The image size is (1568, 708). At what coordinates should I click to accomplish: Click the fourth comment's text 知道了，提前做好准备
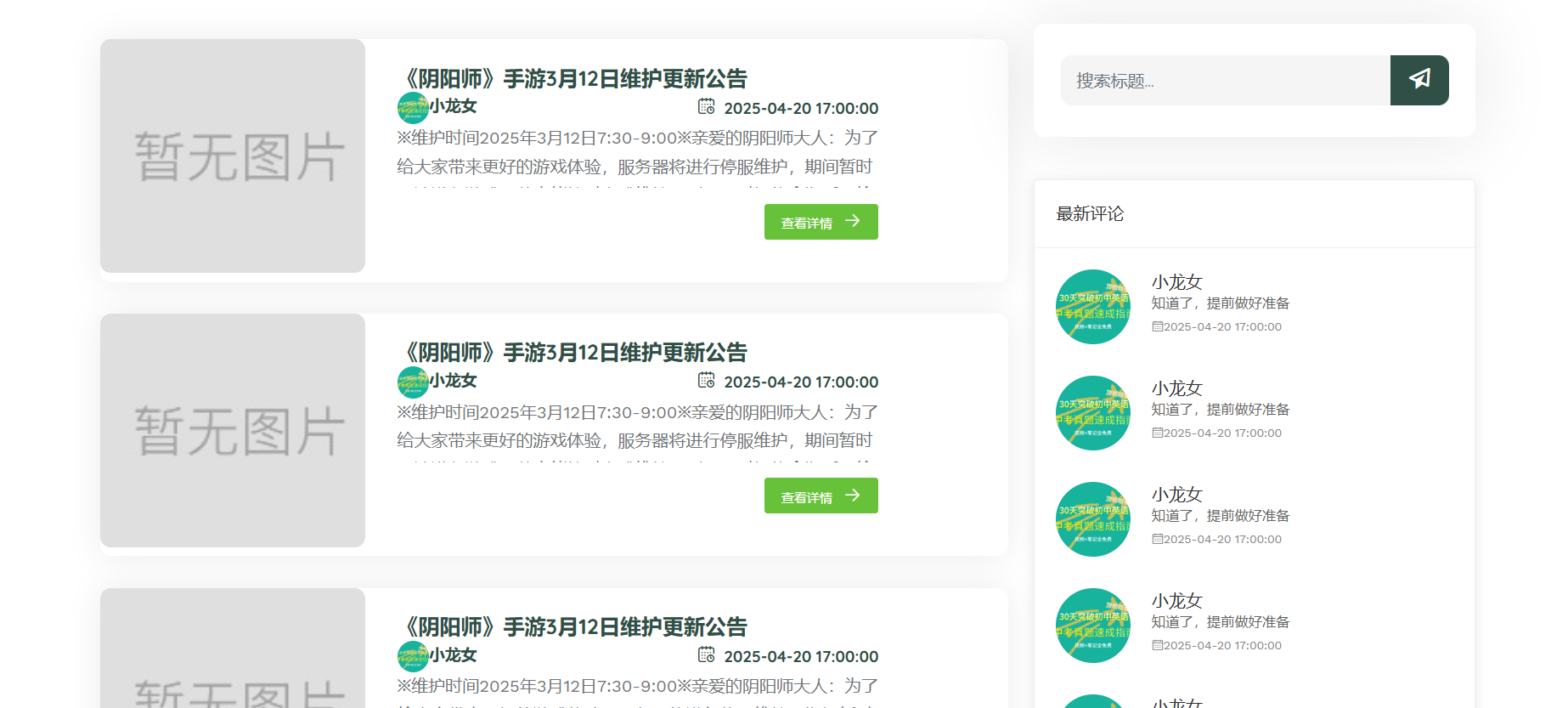(1221, 622)
